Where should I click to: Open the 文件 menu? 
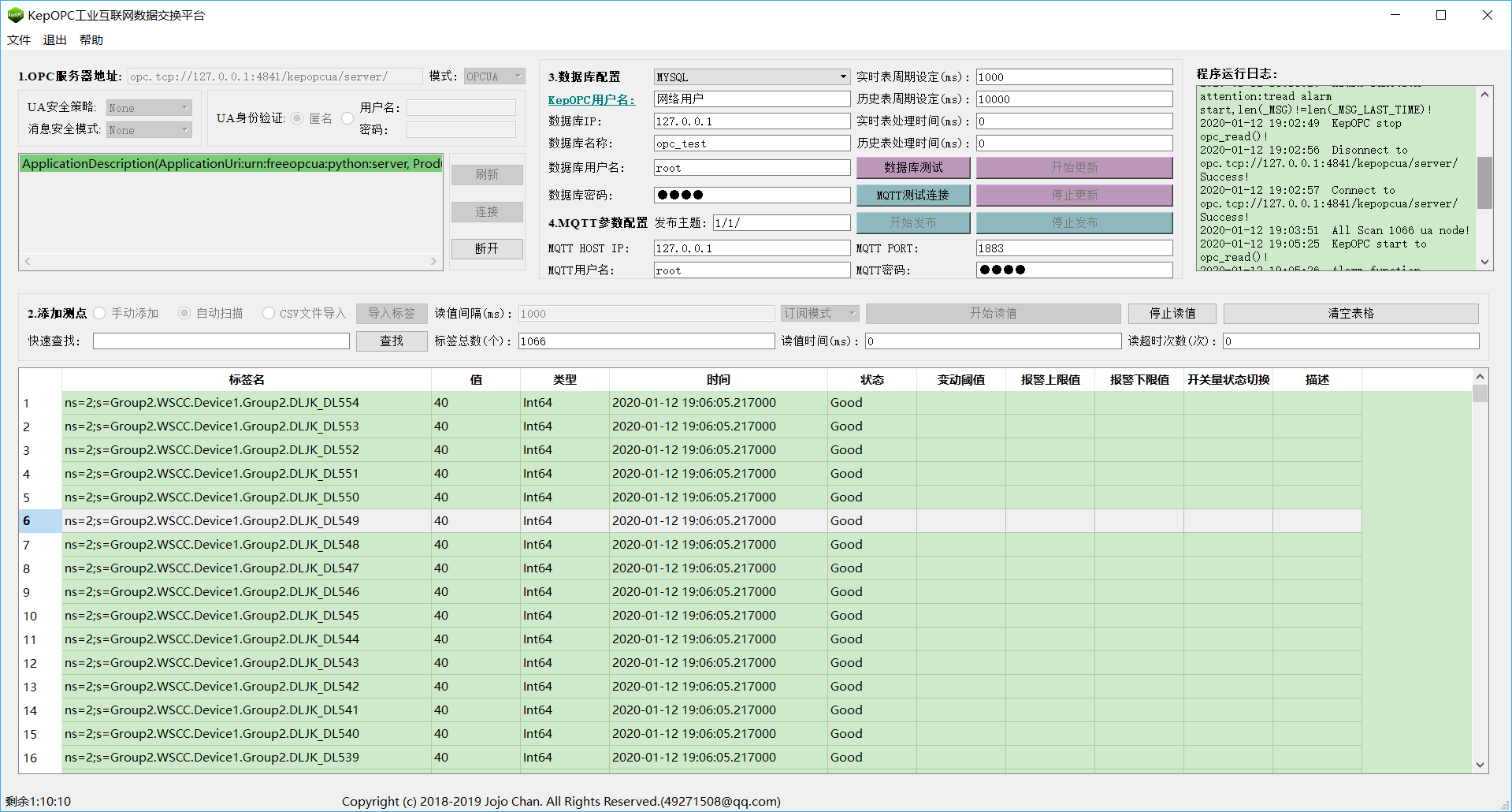click(x=19, y=40)
